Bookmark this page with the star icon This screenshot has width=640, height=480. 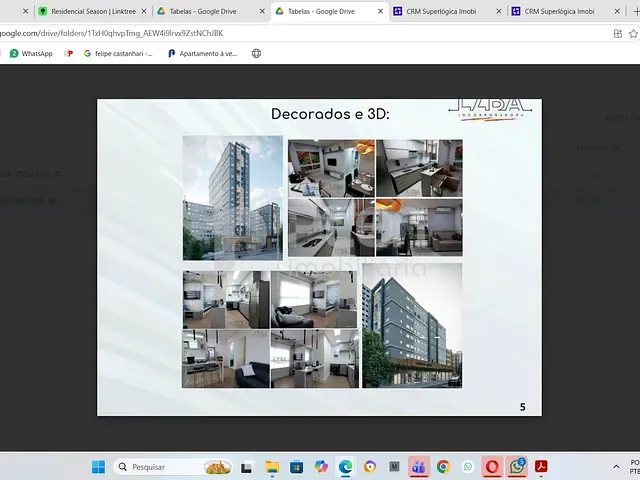[633, 33]
